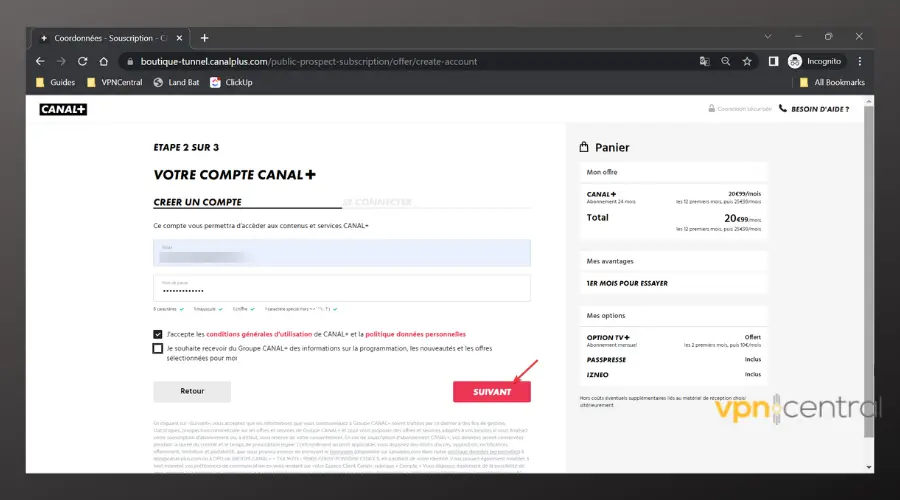This screenshot has width=900, height=500.
Task: Minimize the browser window
Action: [x=798, y=36]
